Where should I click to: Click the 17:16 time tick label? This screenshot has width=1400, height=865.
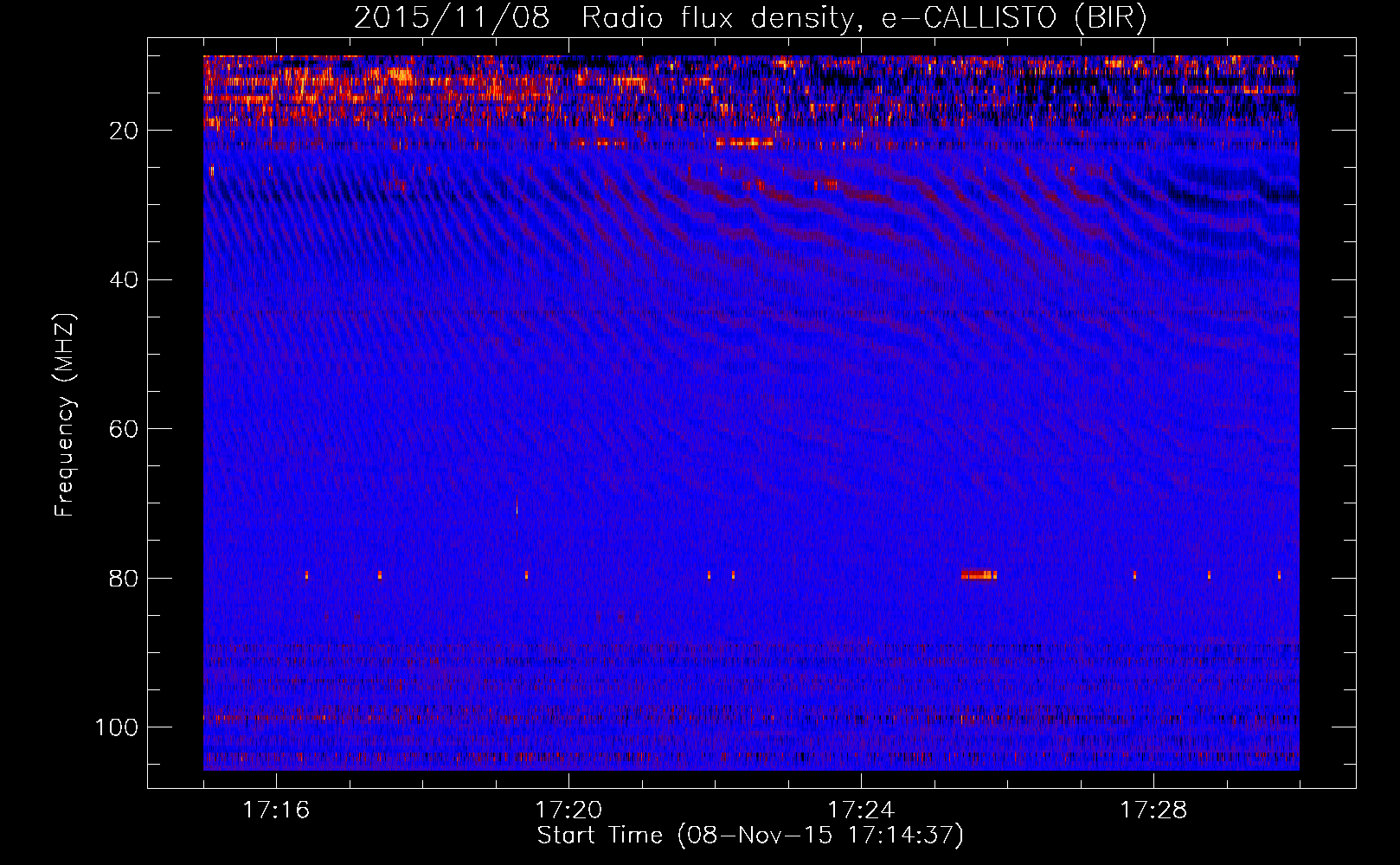click(x=276, y=811)
